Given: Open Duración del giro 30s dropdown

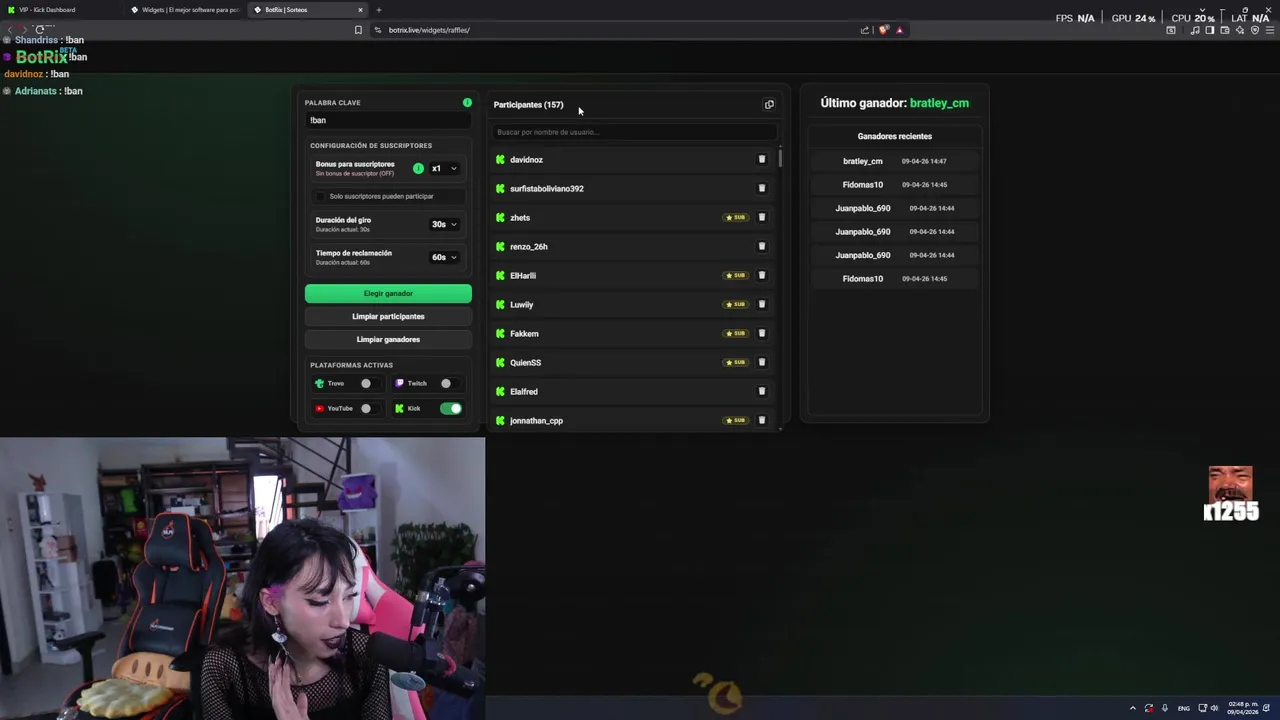Looking at the screenshot, I should point(444,224).
